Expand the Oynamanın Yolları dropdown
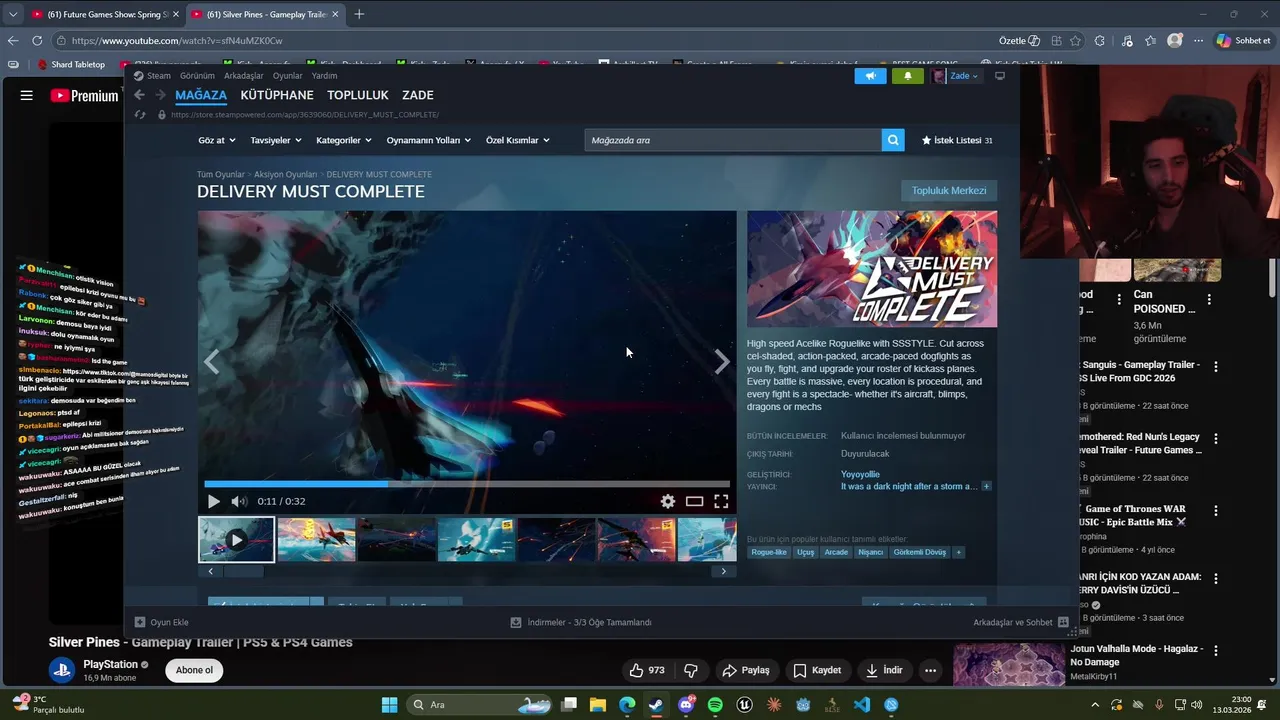 429,140
